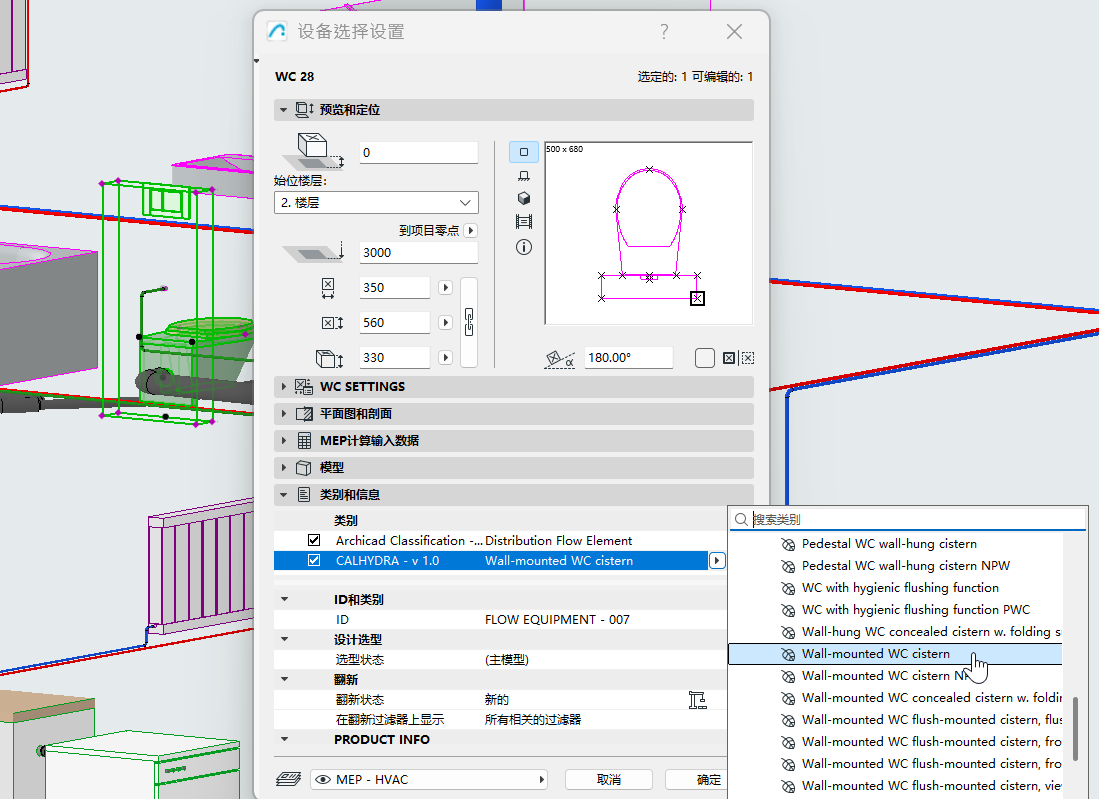Screen dimensions: 1099x799
Task: Toggle the dimension chain link icon
Action: 469,322
